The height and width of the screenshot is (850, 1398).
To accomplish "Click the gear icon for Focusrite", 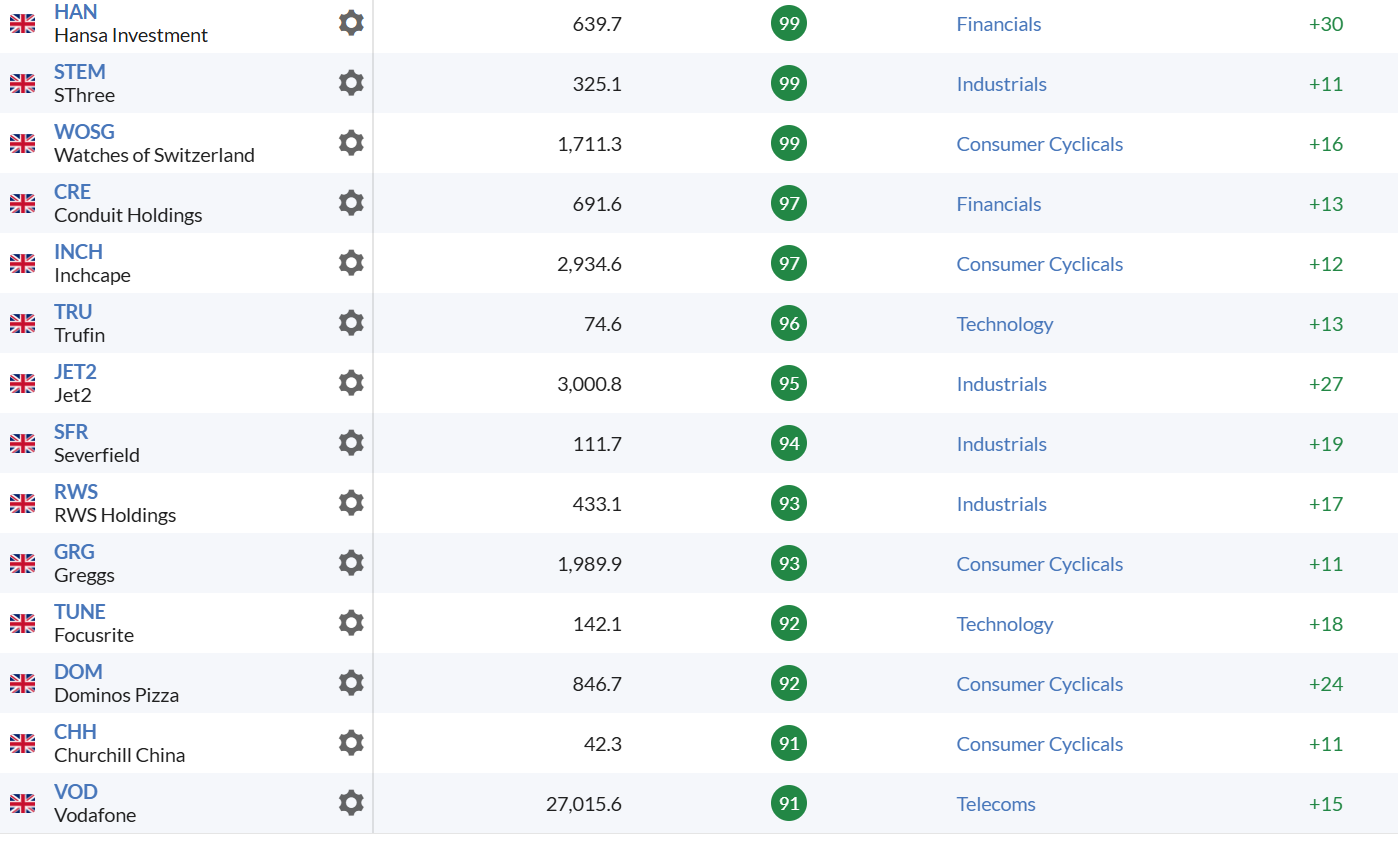I will point(351,622).
